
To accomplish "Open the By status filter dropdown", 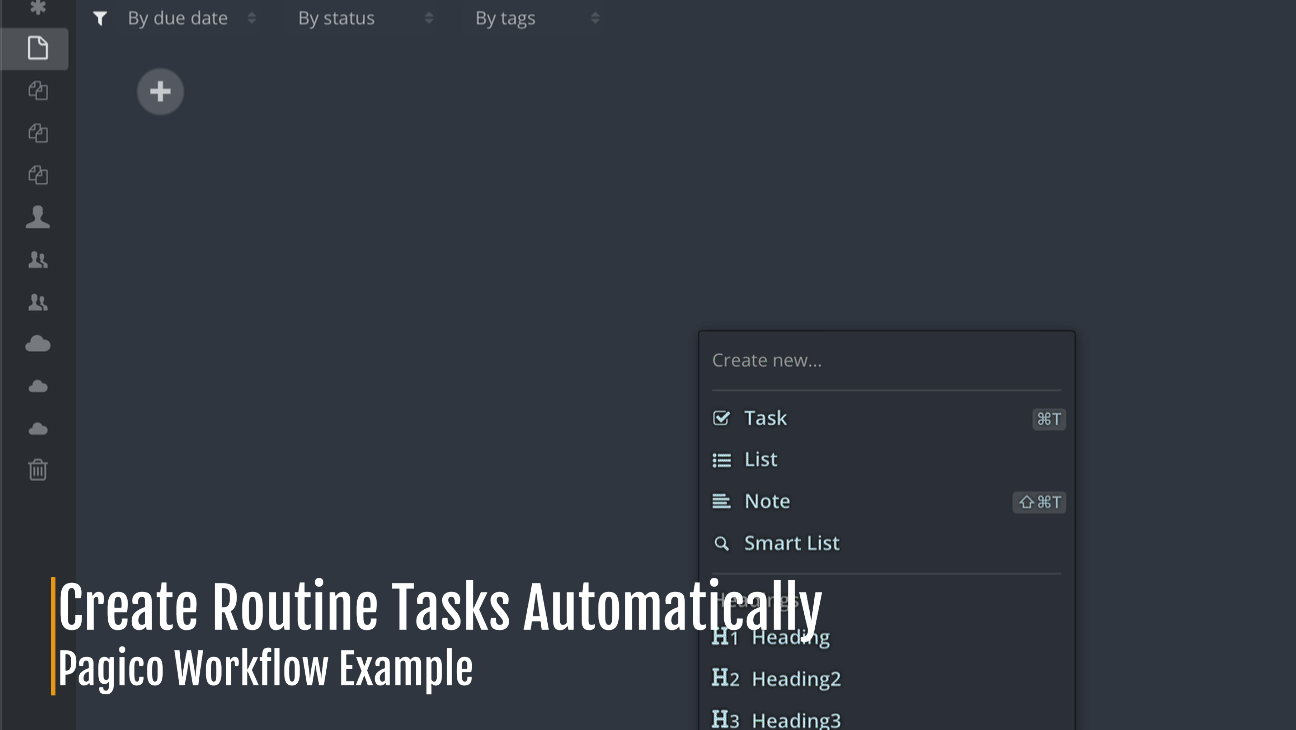I will pos(366,18).
